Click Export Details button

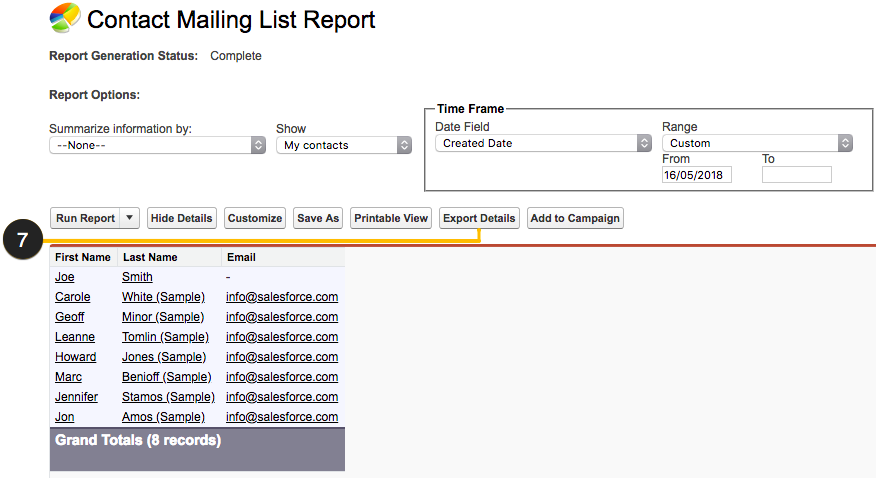479,218
